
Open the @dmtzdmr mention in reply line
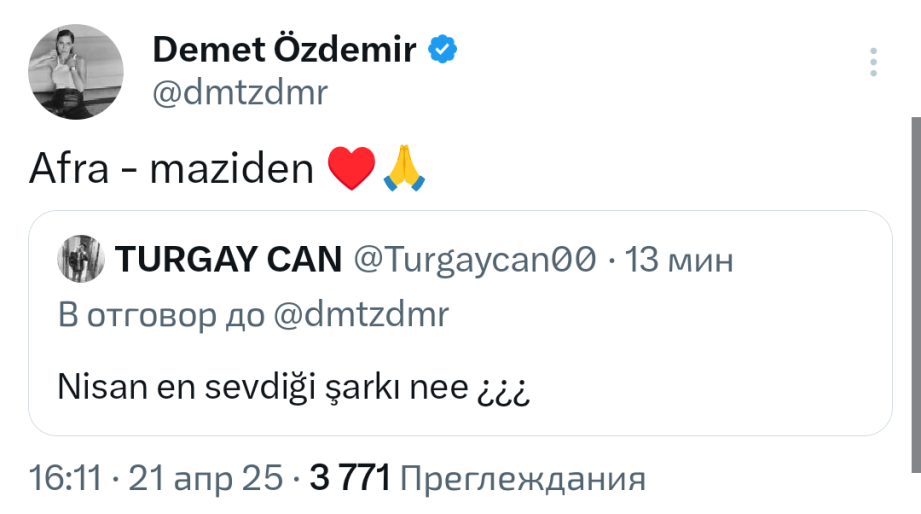click(x=360, y=315)
